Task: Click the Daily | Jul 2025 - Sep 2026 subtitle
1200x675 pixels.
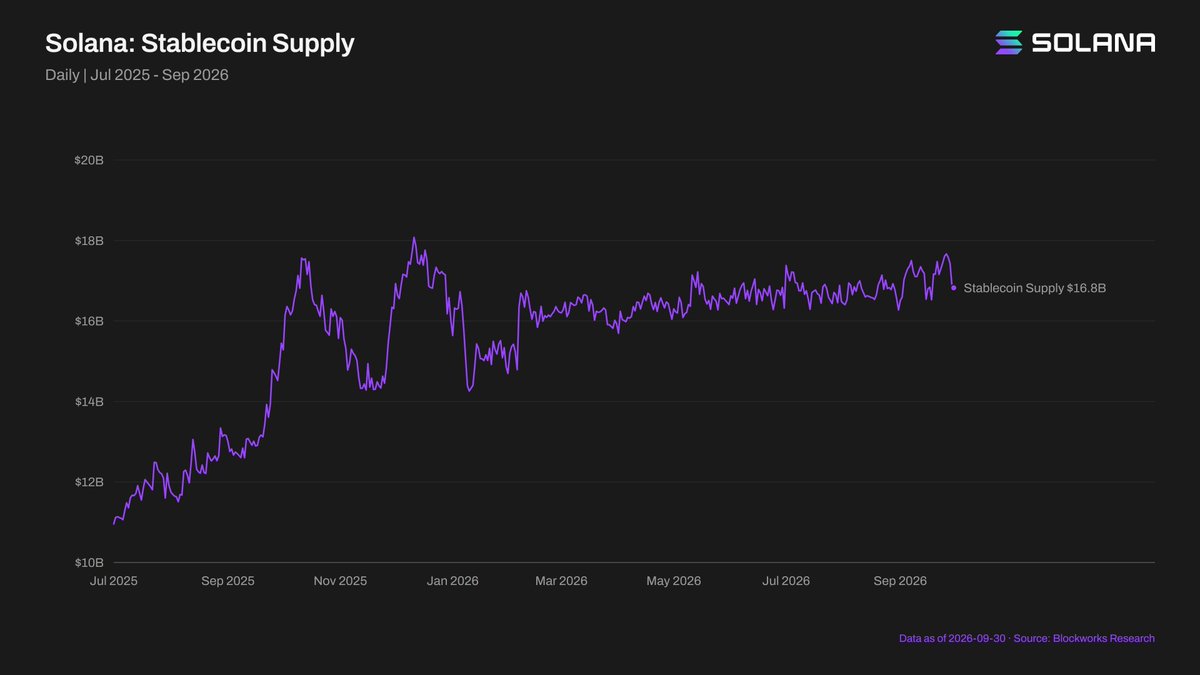Action: pos(137,74)
